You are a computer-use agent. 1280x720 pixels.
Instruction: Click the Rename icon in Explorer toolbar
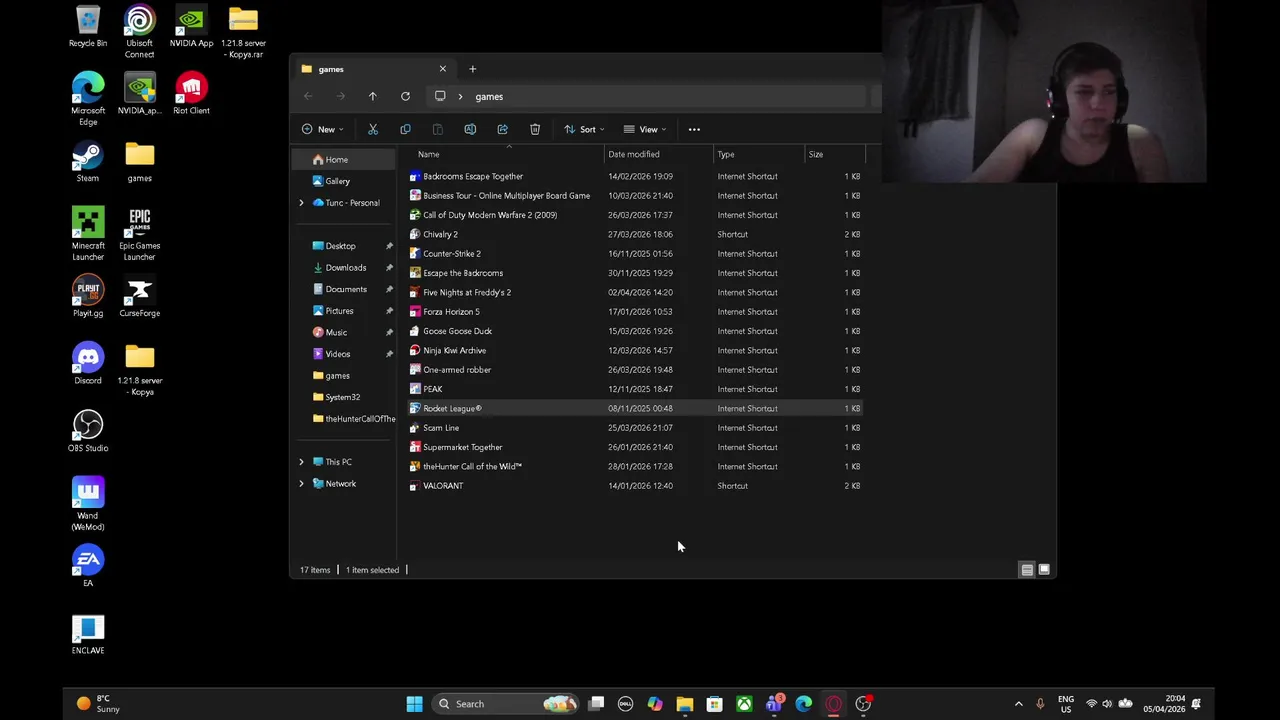(470, 129)
